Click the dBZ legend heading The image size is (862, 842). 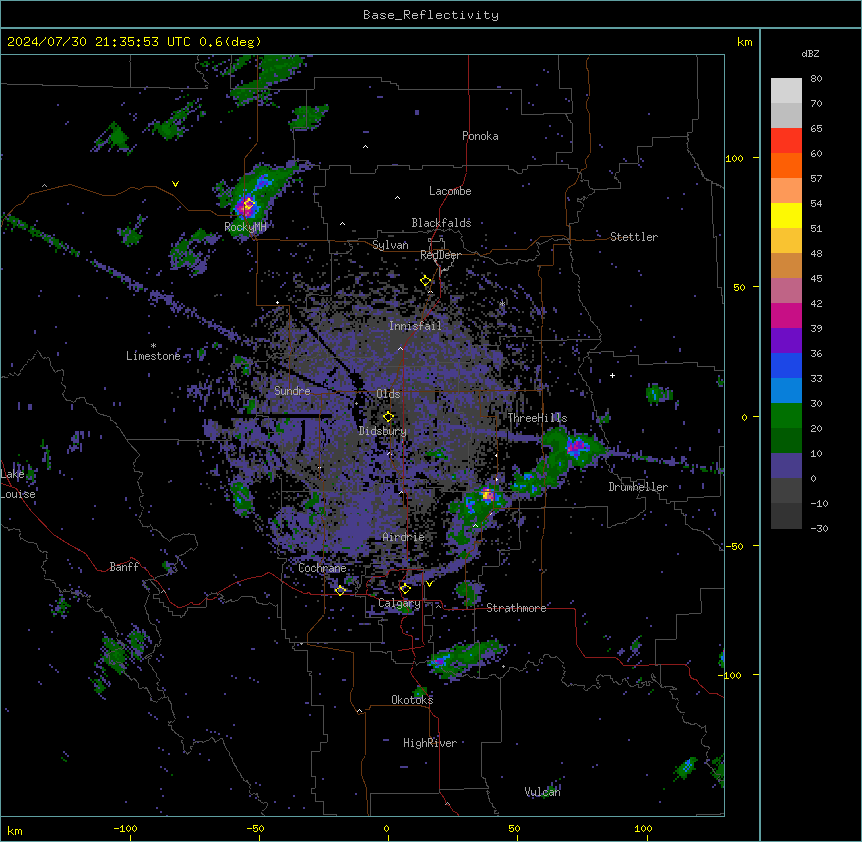(x=810, y=53)
